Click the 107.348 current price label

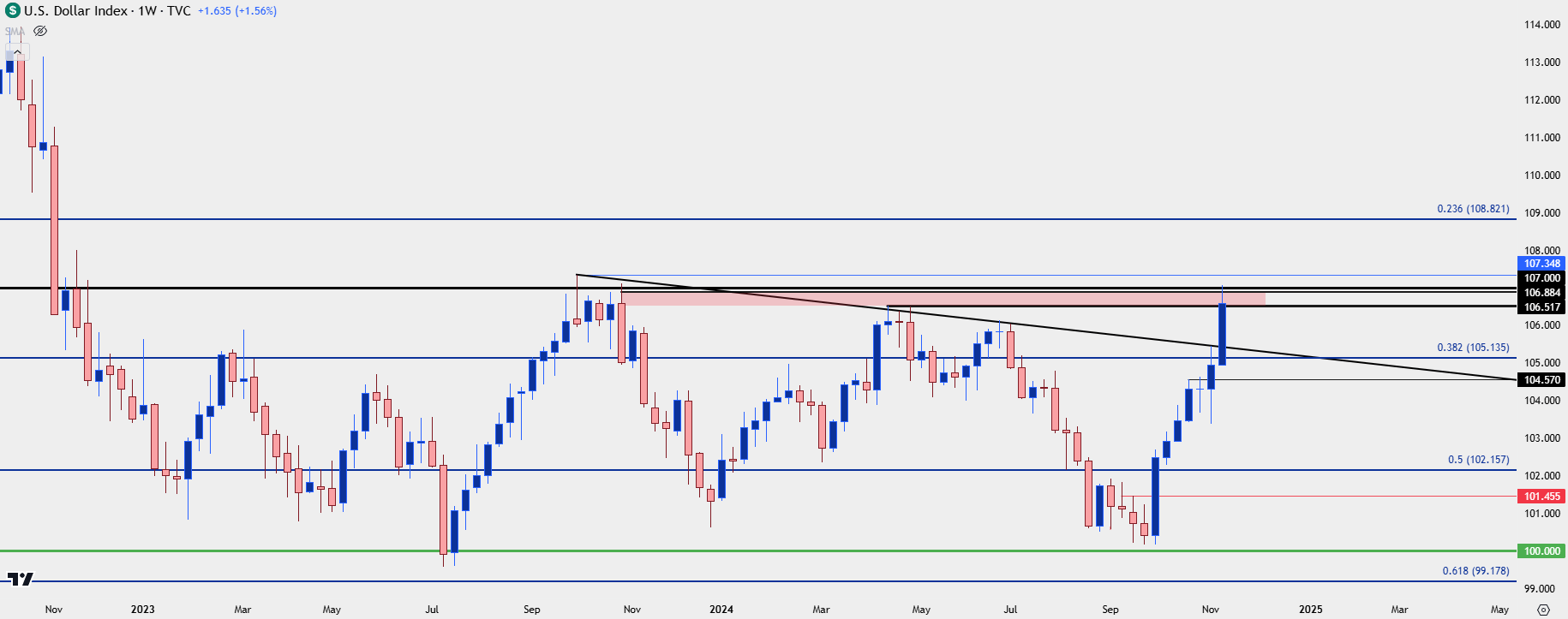(x=1542, y=264)
